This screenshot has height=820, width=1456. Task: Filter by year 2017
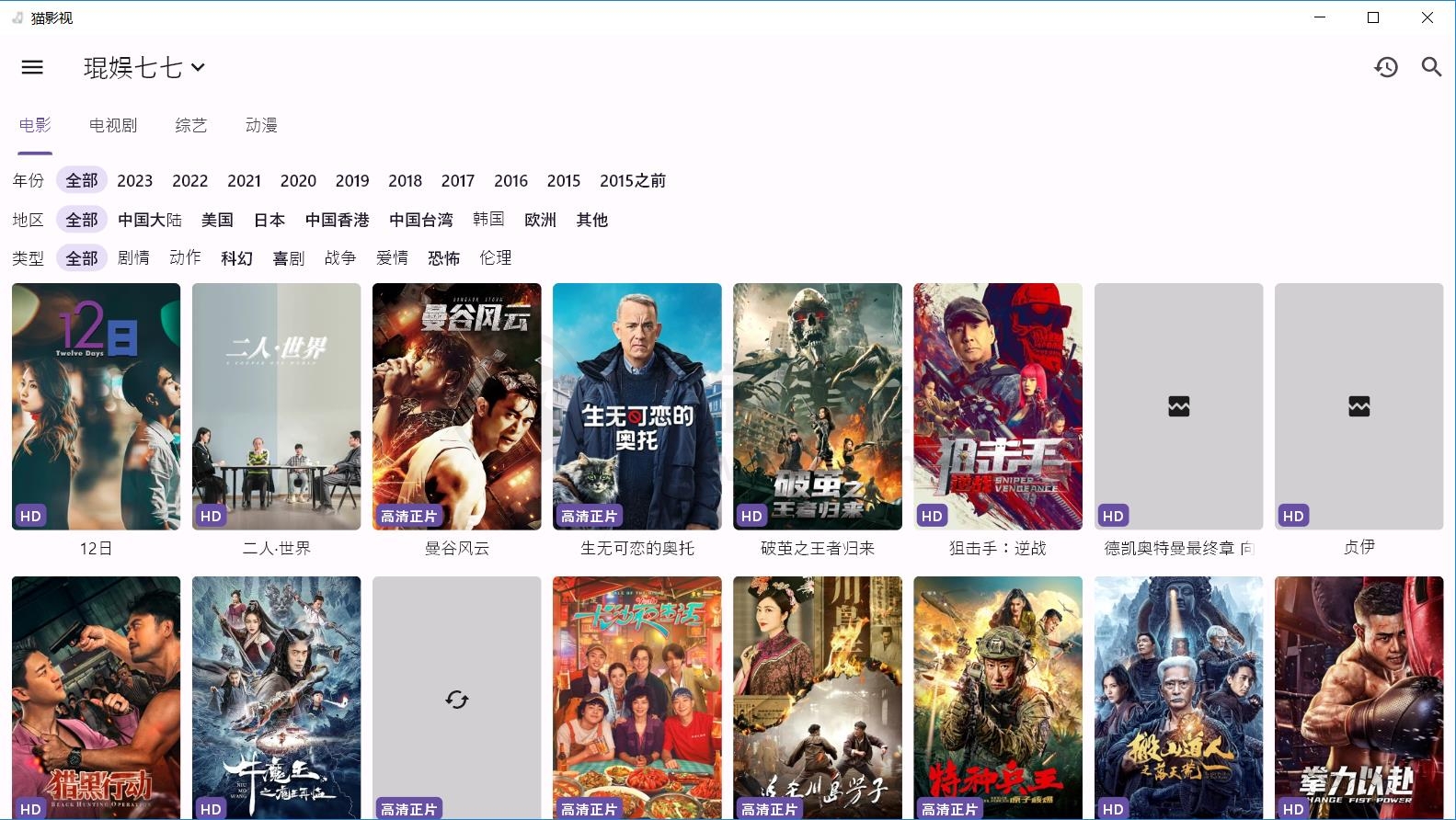457,181
